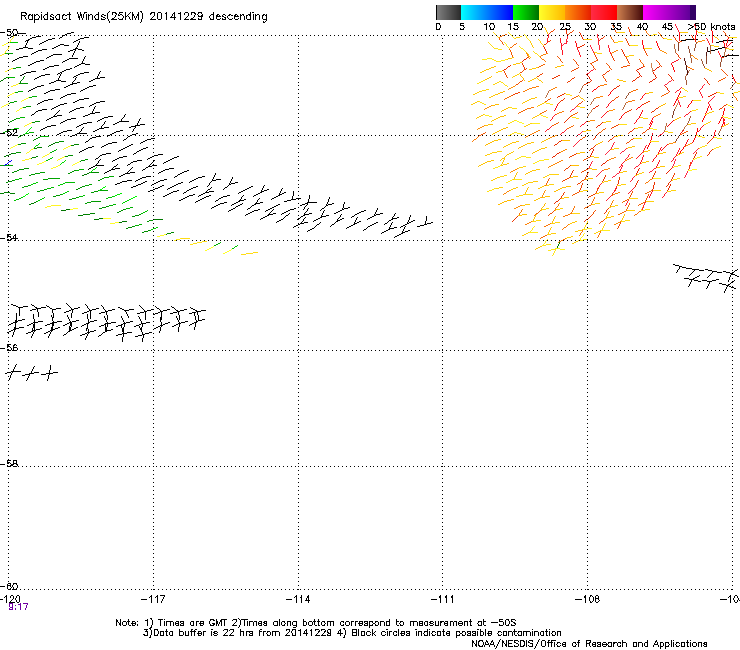Click the red 30-35 knots color segment
This screenshot has height=650, width=740.
click(604, 12)
